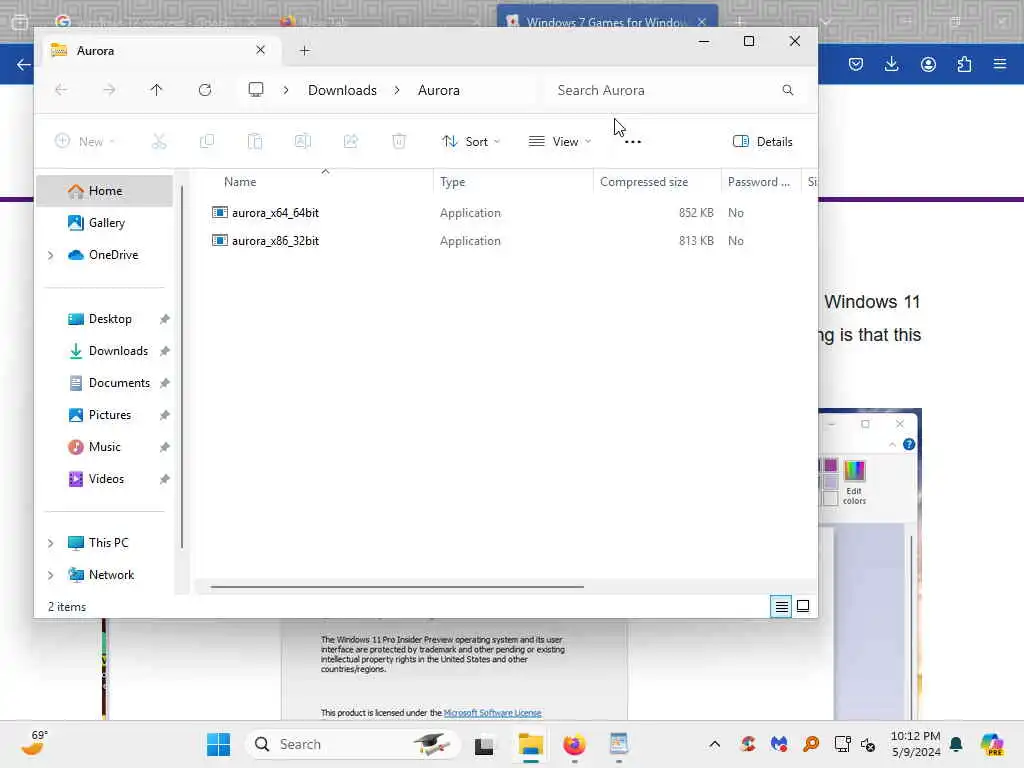Viewport: 1024px width, 768px height.
Task: Show hidden system tray icons
Action: 715,744
